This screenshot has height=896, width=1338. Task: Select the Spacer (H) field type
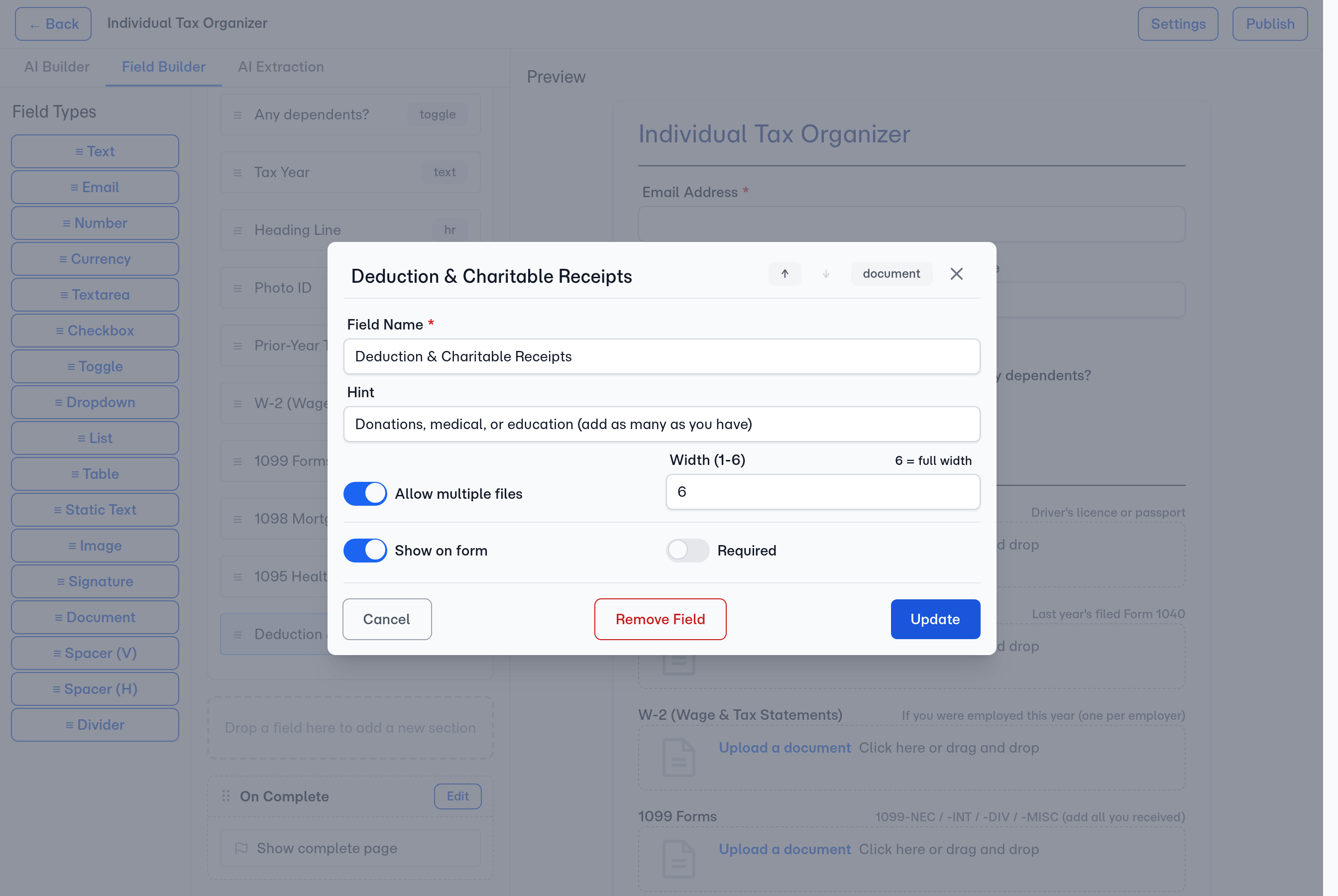pos(95,688)
